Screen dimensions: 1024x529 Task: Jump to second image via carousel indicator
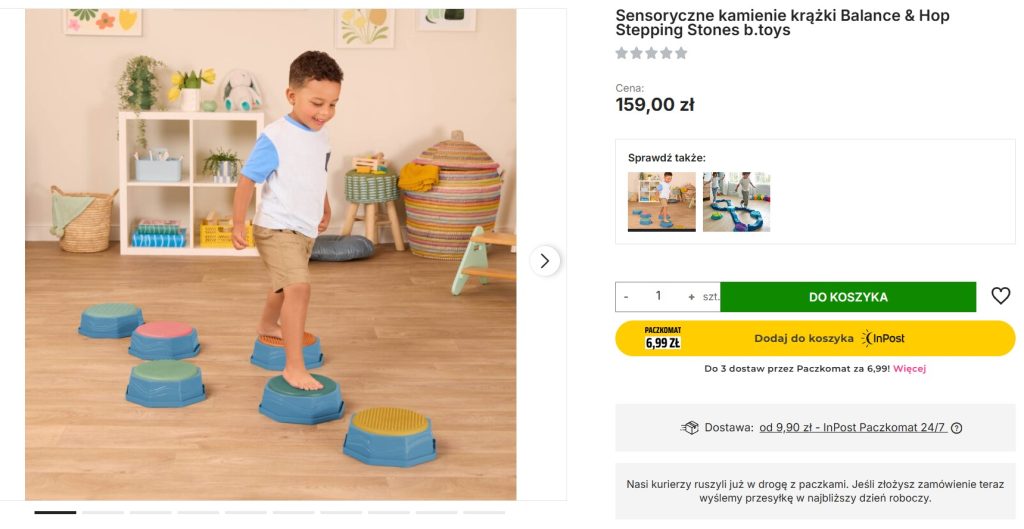coord(103,513)
